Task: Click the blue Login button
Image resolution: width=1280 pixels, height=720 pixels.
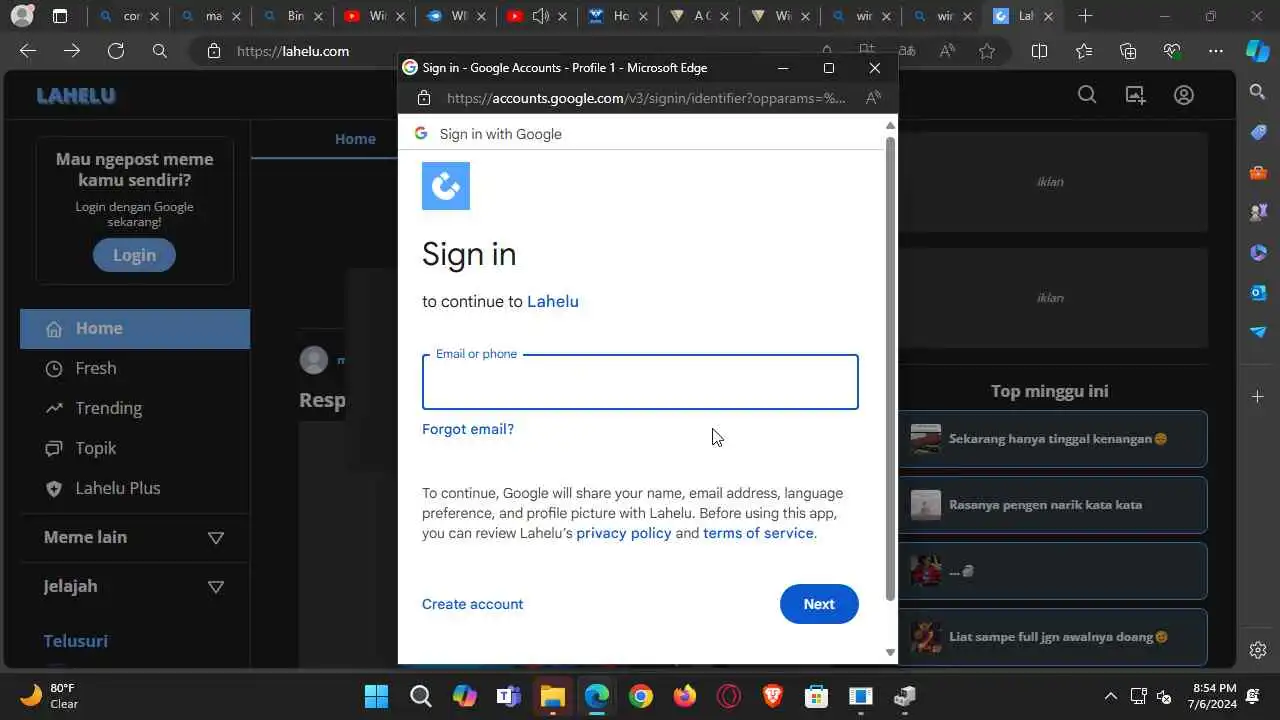Action: click(x=134, y=255)
